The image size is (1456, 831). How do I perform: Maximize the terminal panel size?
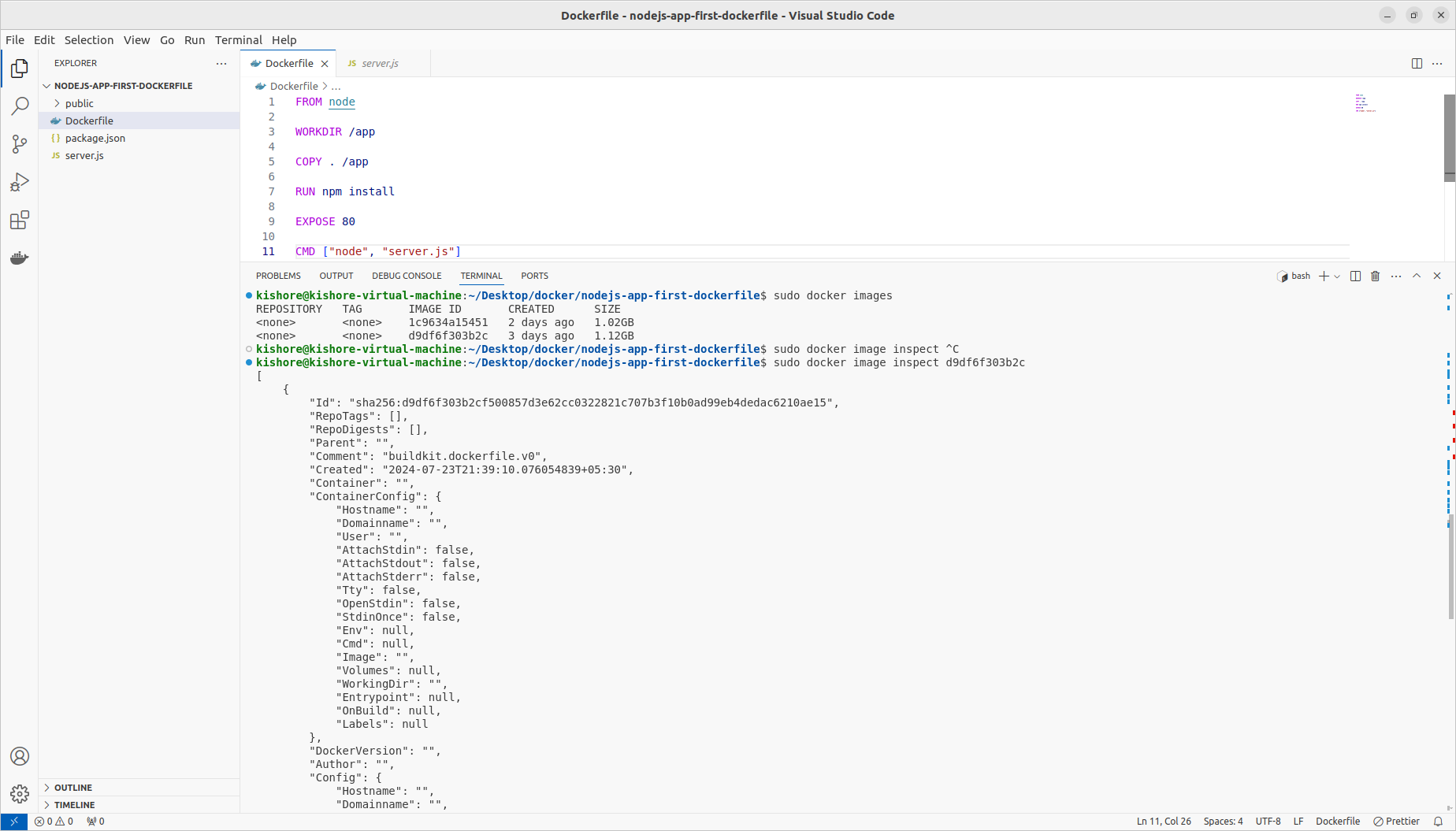(x=1417, y=276)
